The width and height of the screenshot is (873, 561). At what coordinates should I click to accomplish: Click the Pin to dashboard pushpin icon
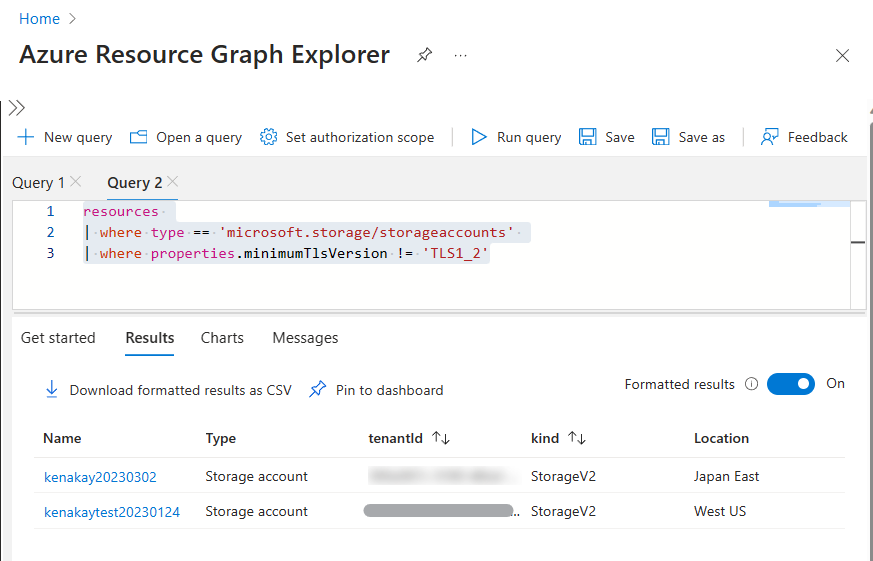click(317, 390)
